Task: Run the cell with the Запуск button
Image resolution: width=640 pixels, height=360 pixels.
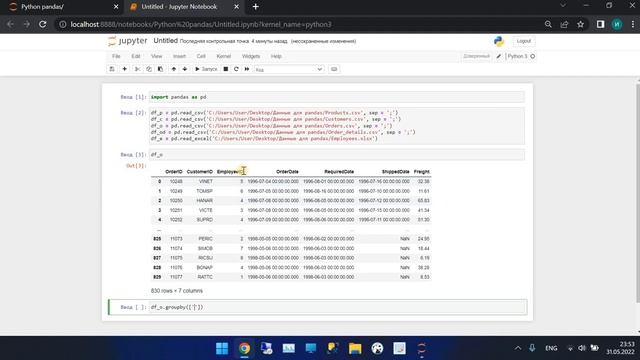Action: click(206, 69)
